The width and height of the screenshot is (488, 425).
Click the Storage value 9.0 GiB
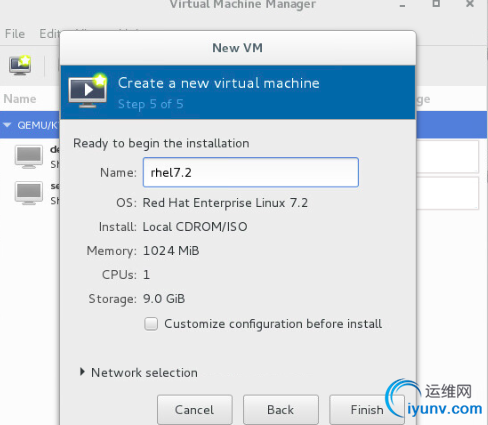164,299
